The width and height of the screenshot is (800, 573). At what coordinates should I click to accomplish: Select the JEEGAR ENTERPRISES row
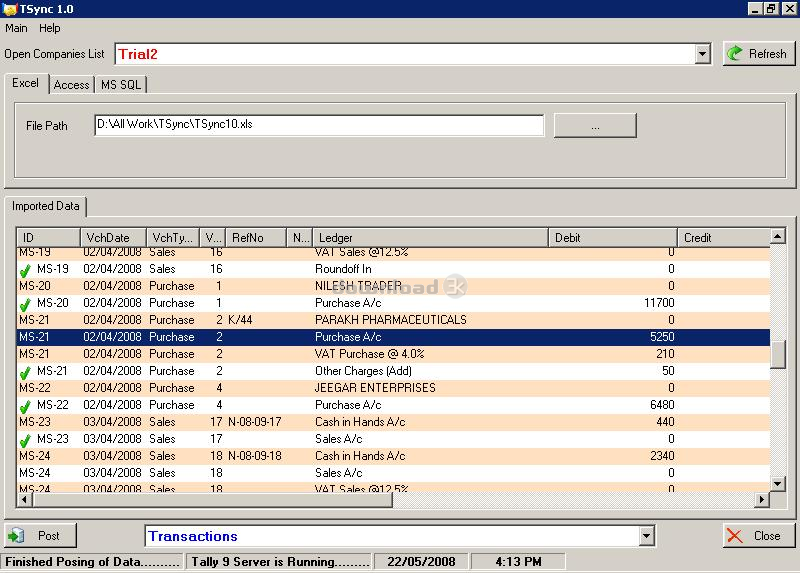[393, 388]
